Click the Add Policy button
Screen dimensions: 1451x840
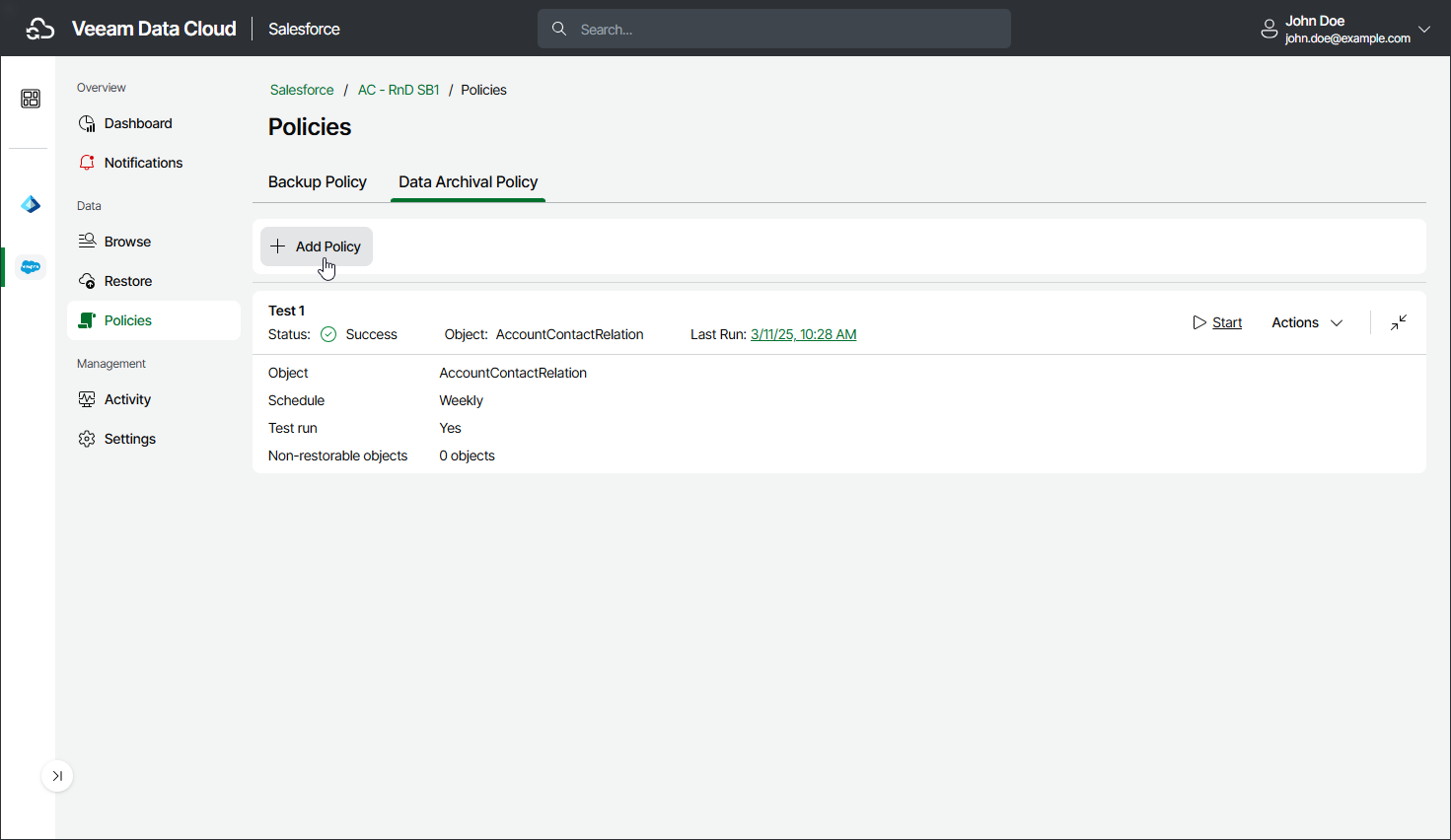(317, 246)
